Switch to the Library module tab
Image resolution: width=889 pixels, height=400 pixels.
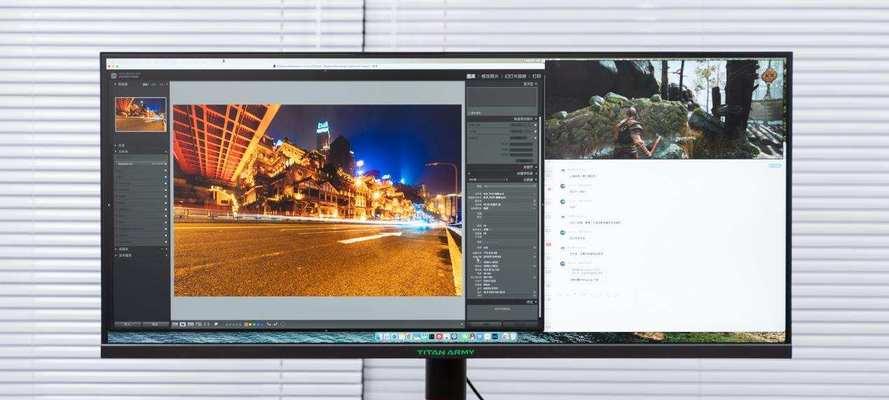(x=471, y=75)
